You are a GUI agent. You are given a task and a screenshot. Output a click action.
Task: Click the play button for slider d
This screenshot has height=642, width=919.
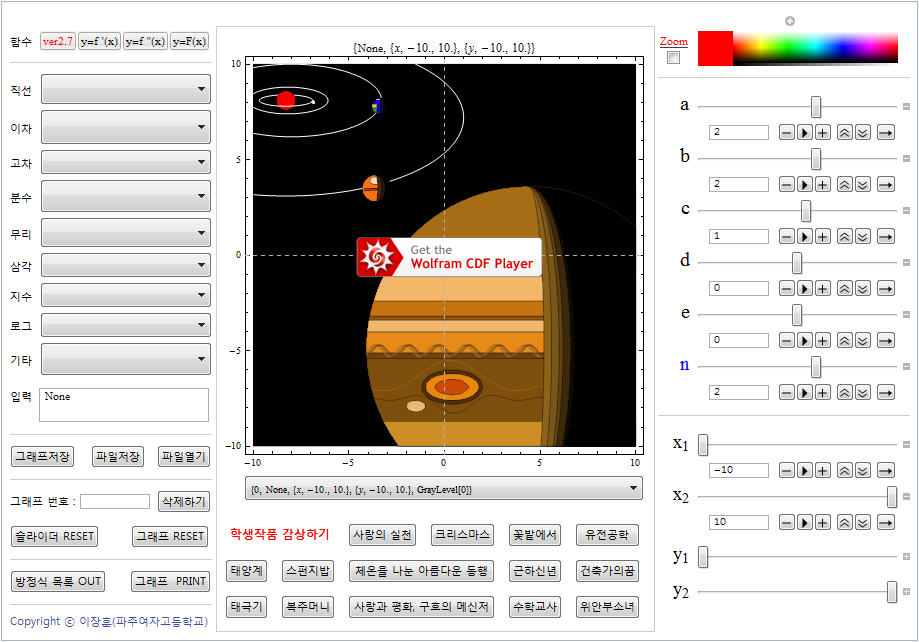[805, 288]
